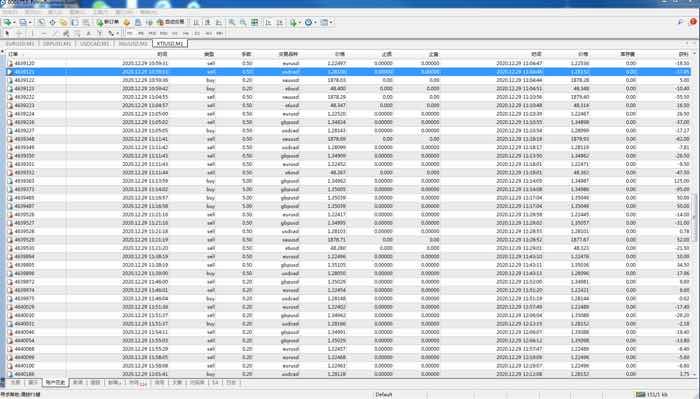This screenshot has height=399, width=700.
Task: Open the Market Watch window icon
Action: [x=41, y=22]
